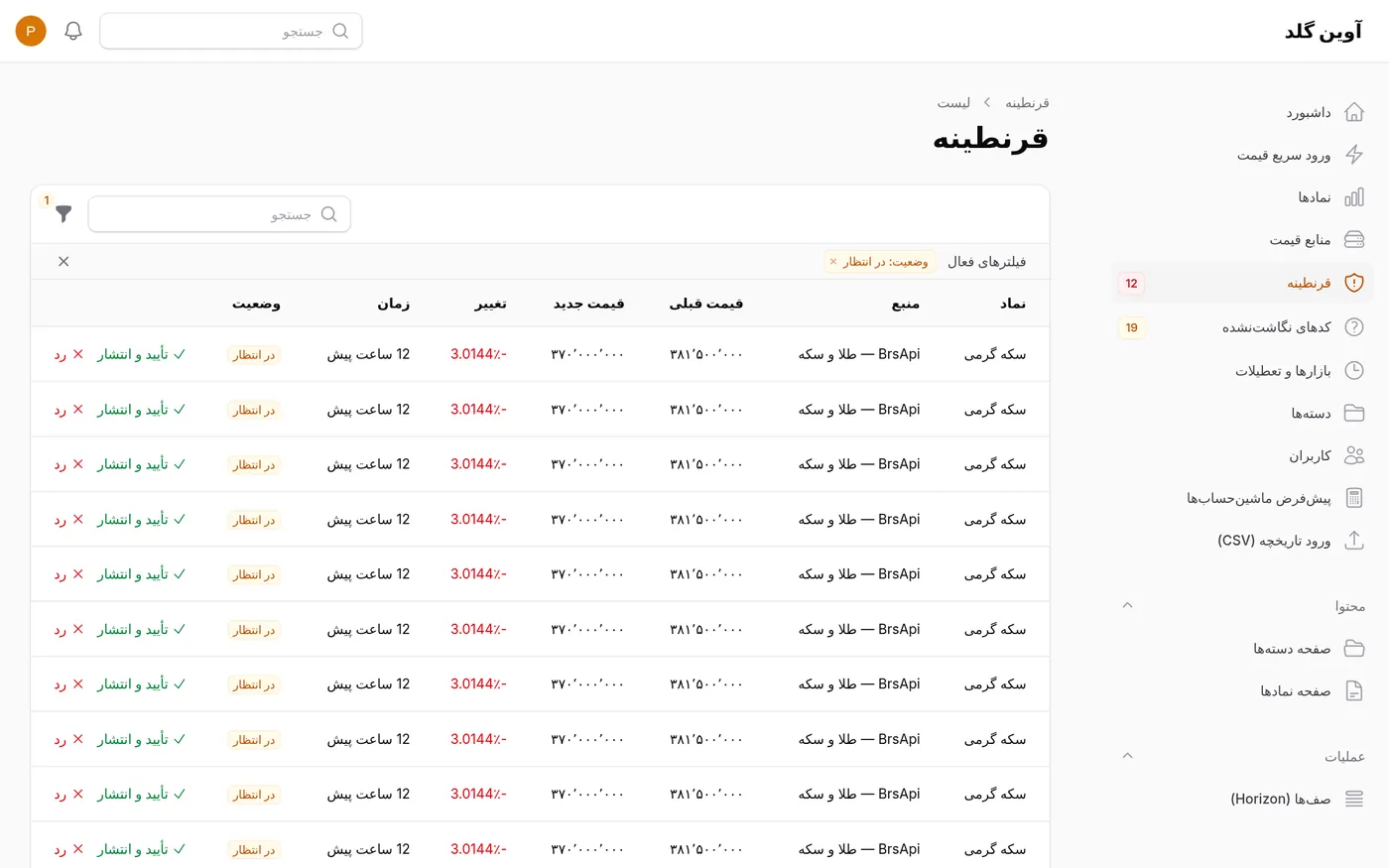This screenshot has width=1389, height=868.
Task: Click the 19 badge beside کدهای نگاشت‌نشده
Action: pos(1131,327)
